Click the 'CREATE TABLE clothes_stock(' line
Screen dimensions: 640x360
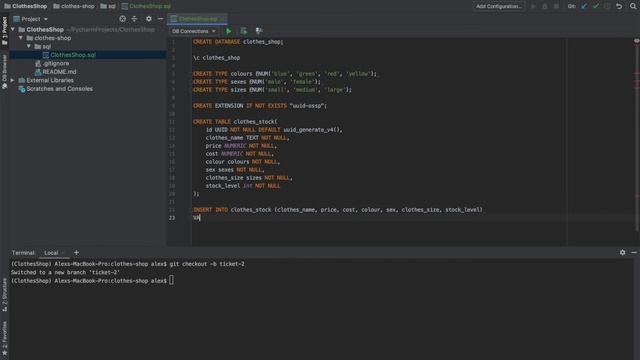coord(235,122)
